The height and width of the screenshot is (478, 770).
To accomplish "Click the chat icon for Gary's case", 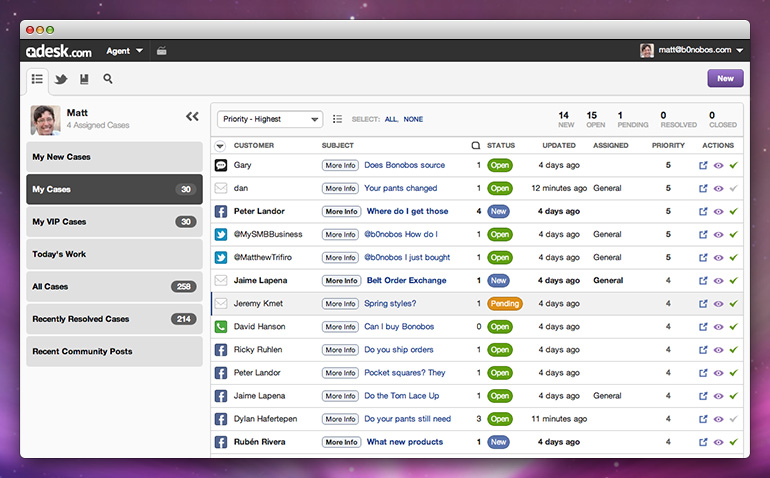I will (221, 165).
